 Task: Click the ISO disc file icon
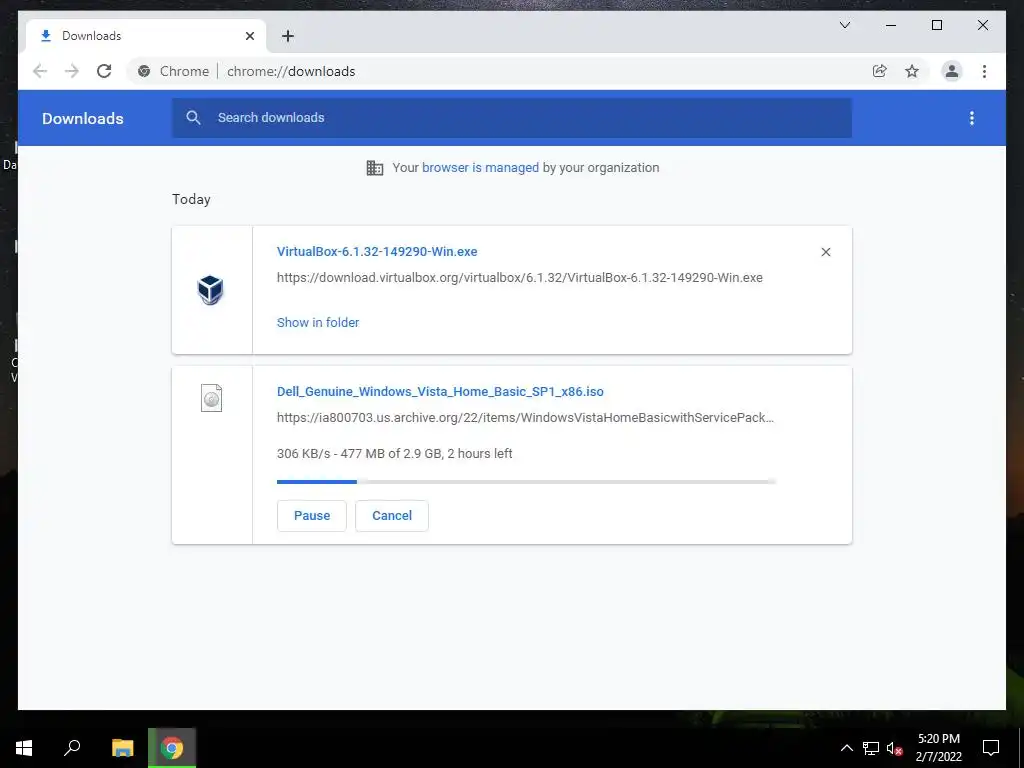point(211,398)
